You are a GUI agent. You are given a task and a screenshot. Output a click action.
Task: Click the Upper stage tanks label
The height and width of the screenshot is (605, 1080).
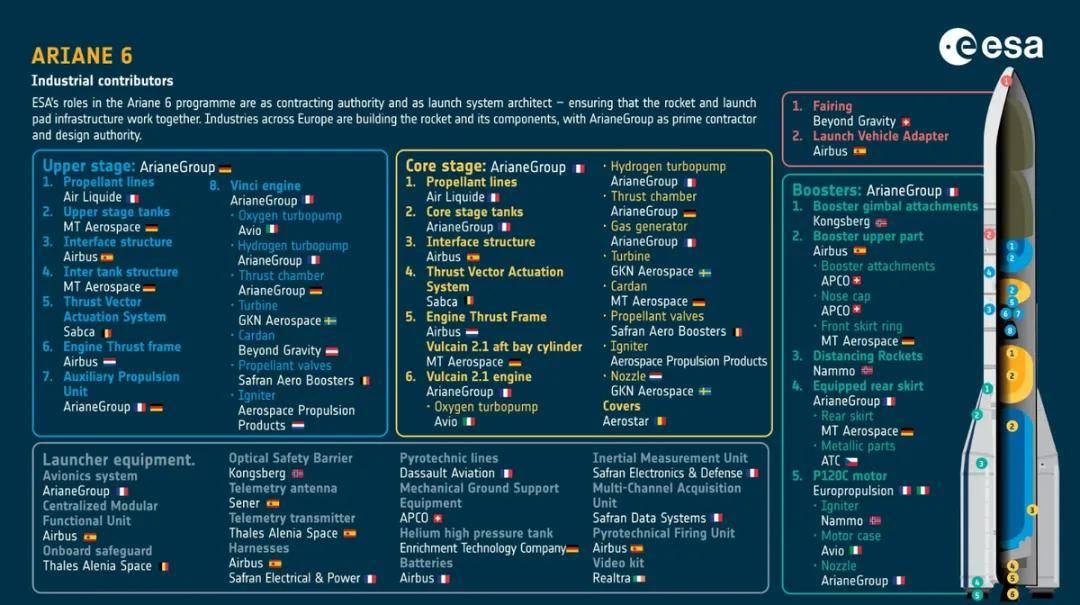[116, 212]
